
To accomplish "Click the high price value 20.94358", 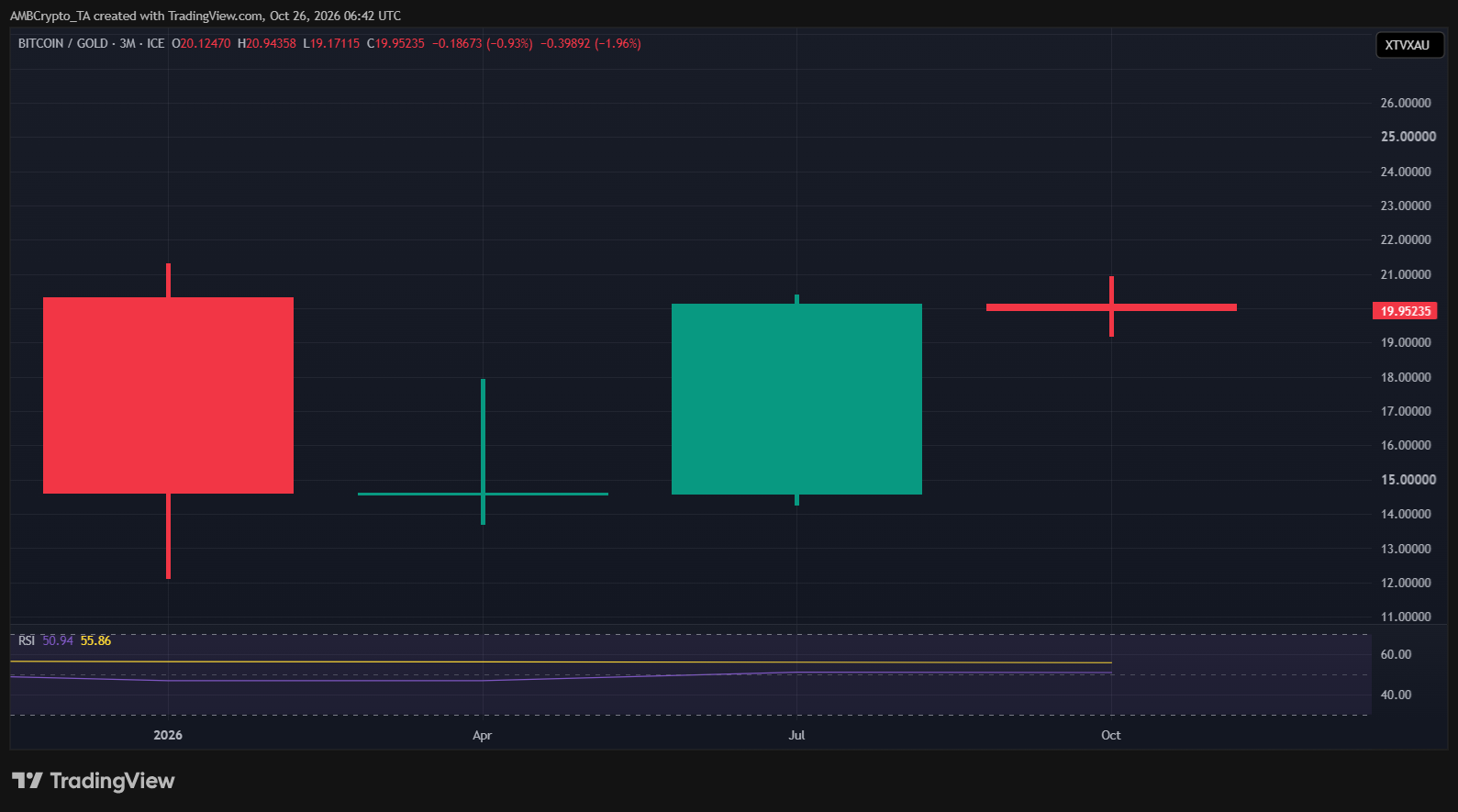I will pos(271,43).
